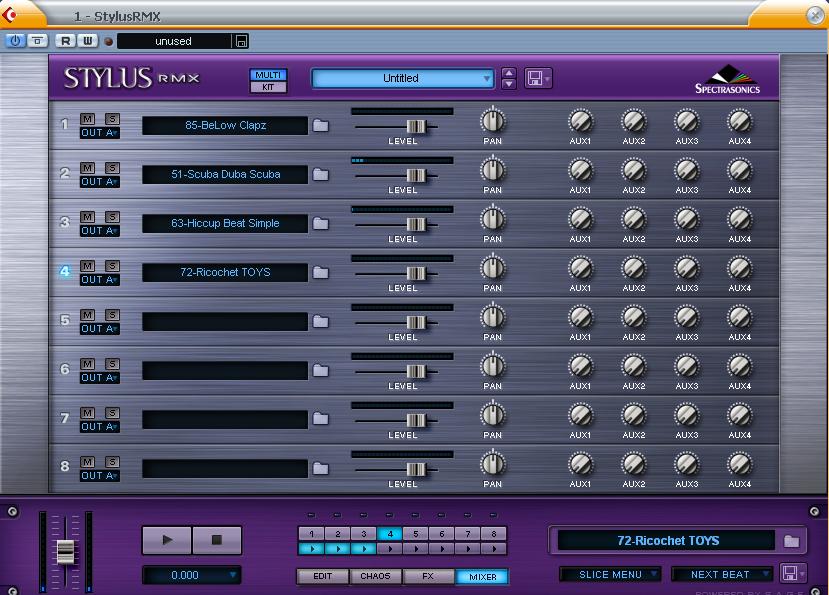Viewport: 829px width, 595px height.
Task: Open the 0.000 tempo value dropdown
Action: pos(191,575)
